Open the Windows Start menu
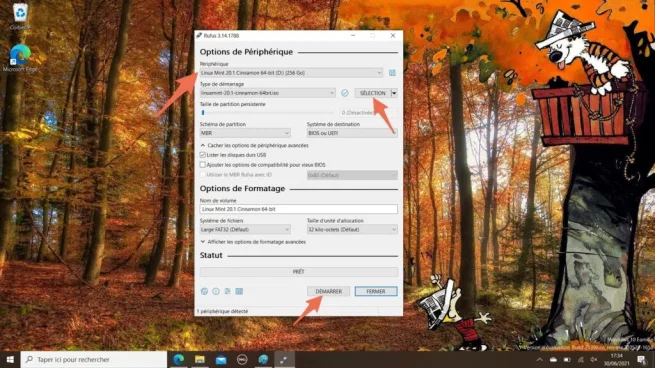 (10, 359)
